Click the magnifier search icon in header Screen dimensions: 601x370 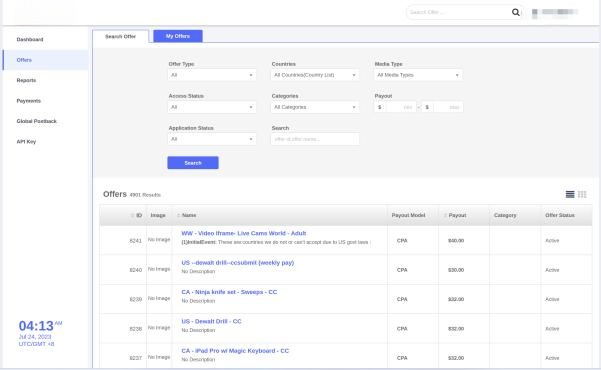tap(516, 12)
